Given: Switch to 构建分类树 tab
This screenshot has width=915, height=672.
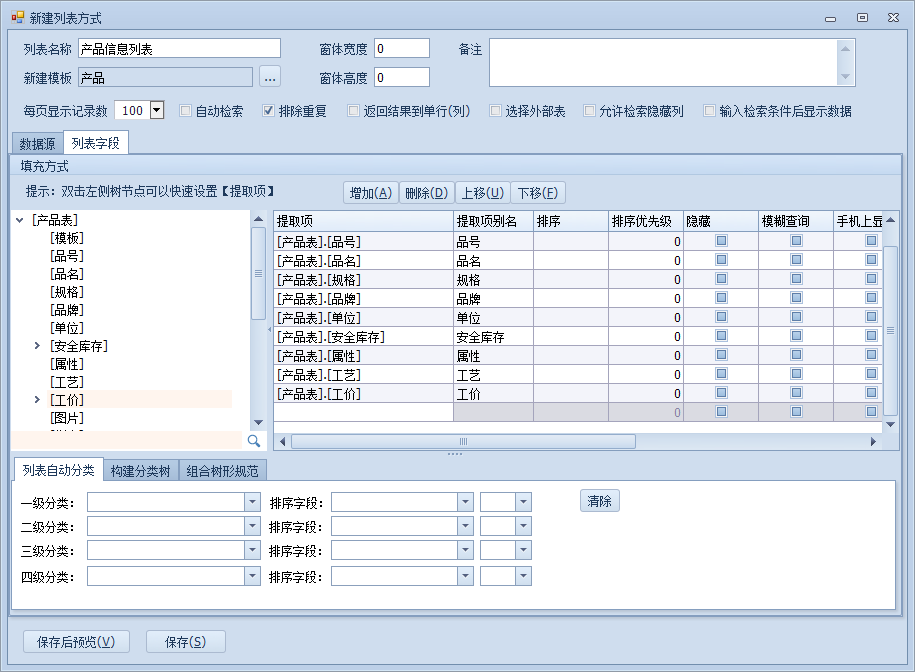Looking at the screenshot, I should [141, 471].
